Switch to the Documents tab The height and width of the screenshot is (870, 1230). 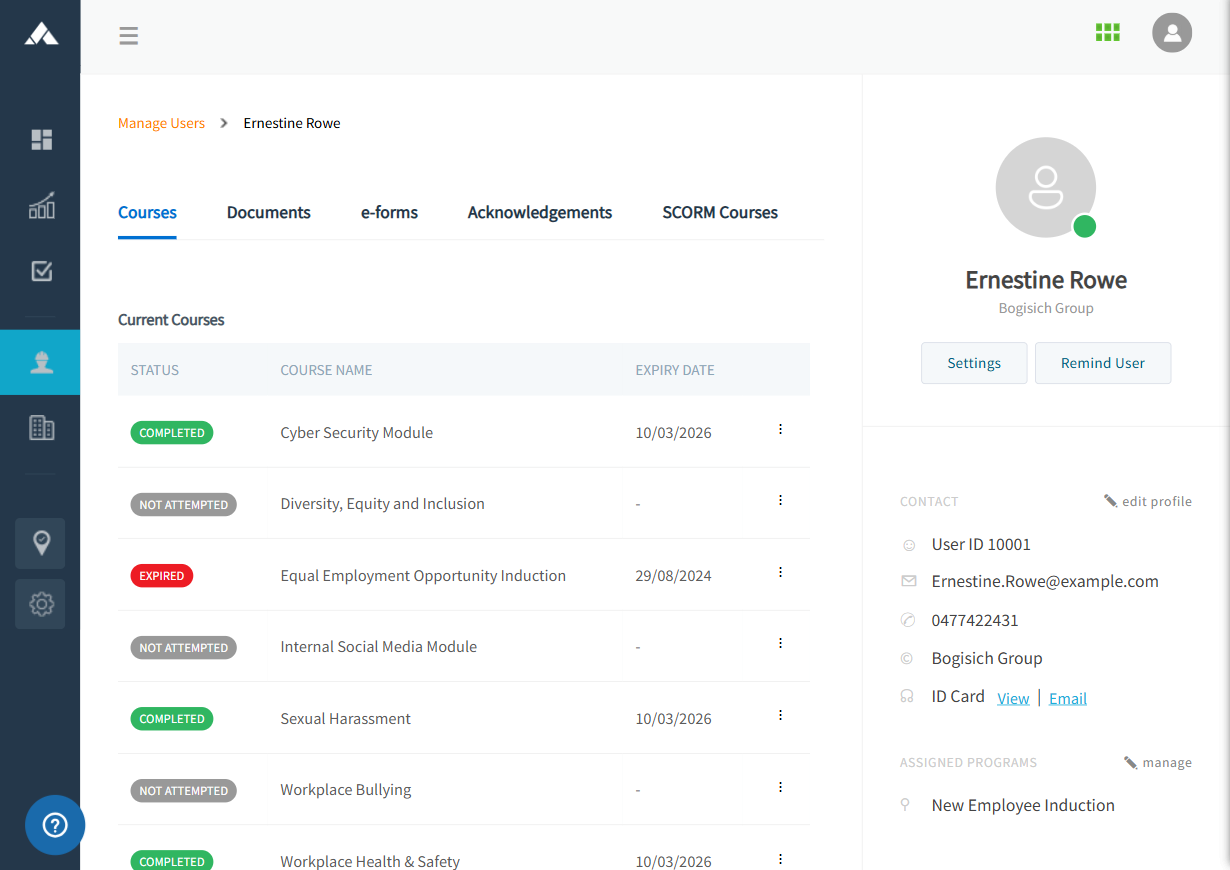268,213
